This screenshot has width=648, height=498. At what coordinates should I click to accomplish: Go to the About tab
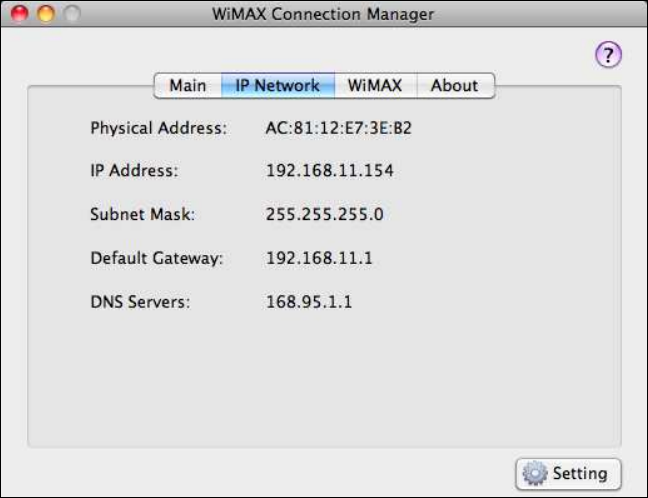[x=454, y=85]
